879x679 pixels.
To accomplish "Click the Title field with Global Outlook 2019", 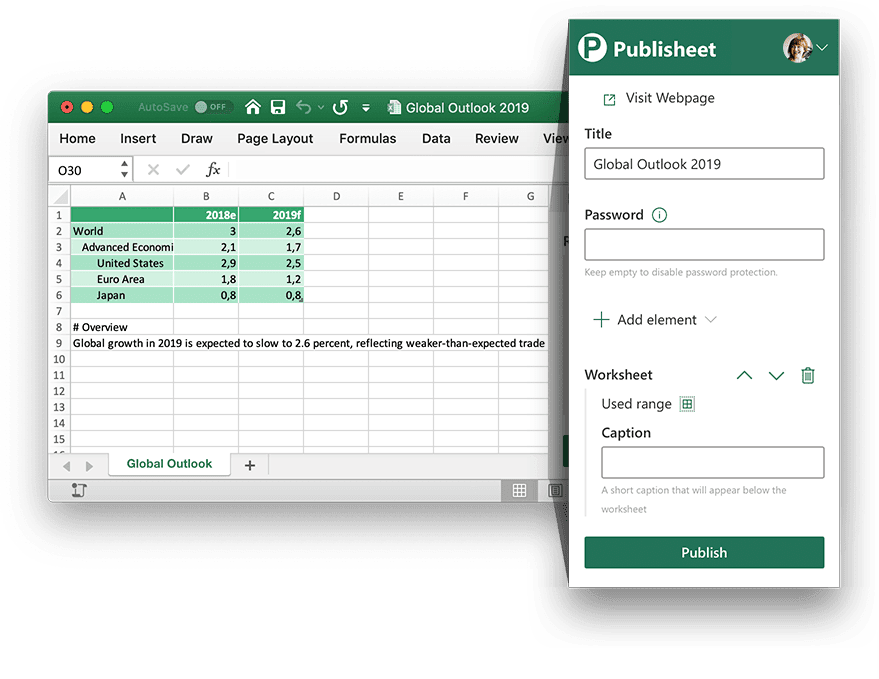I will point(704,164).
